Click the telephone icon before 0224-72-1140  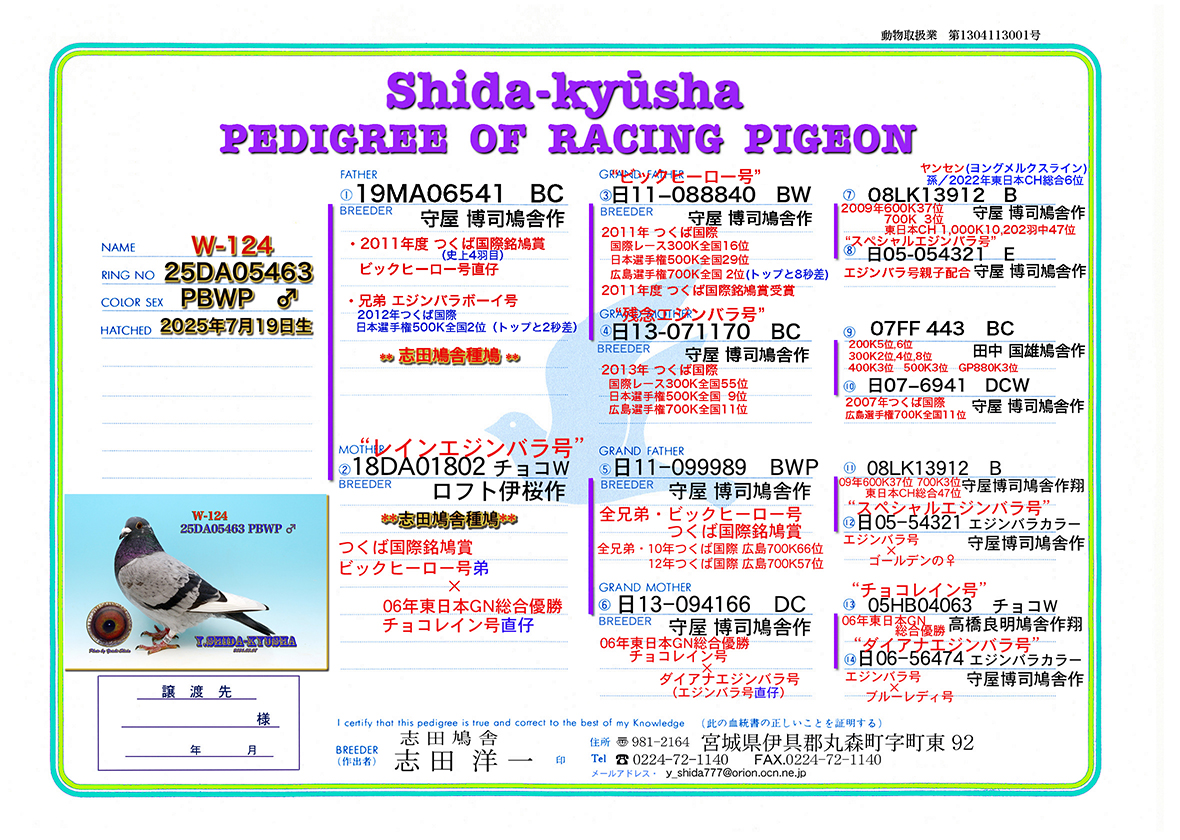623,759
